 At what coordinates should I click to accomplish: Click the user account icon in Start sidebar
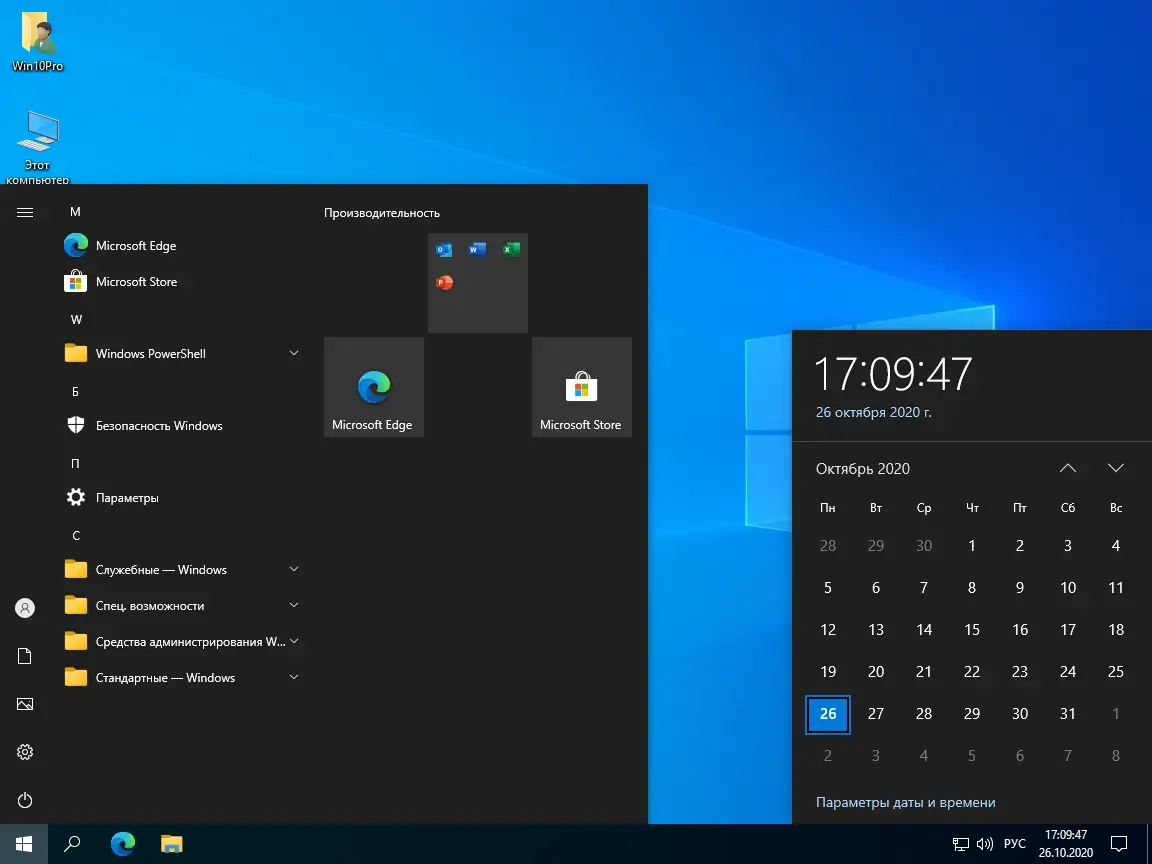[x=24, y=607]
